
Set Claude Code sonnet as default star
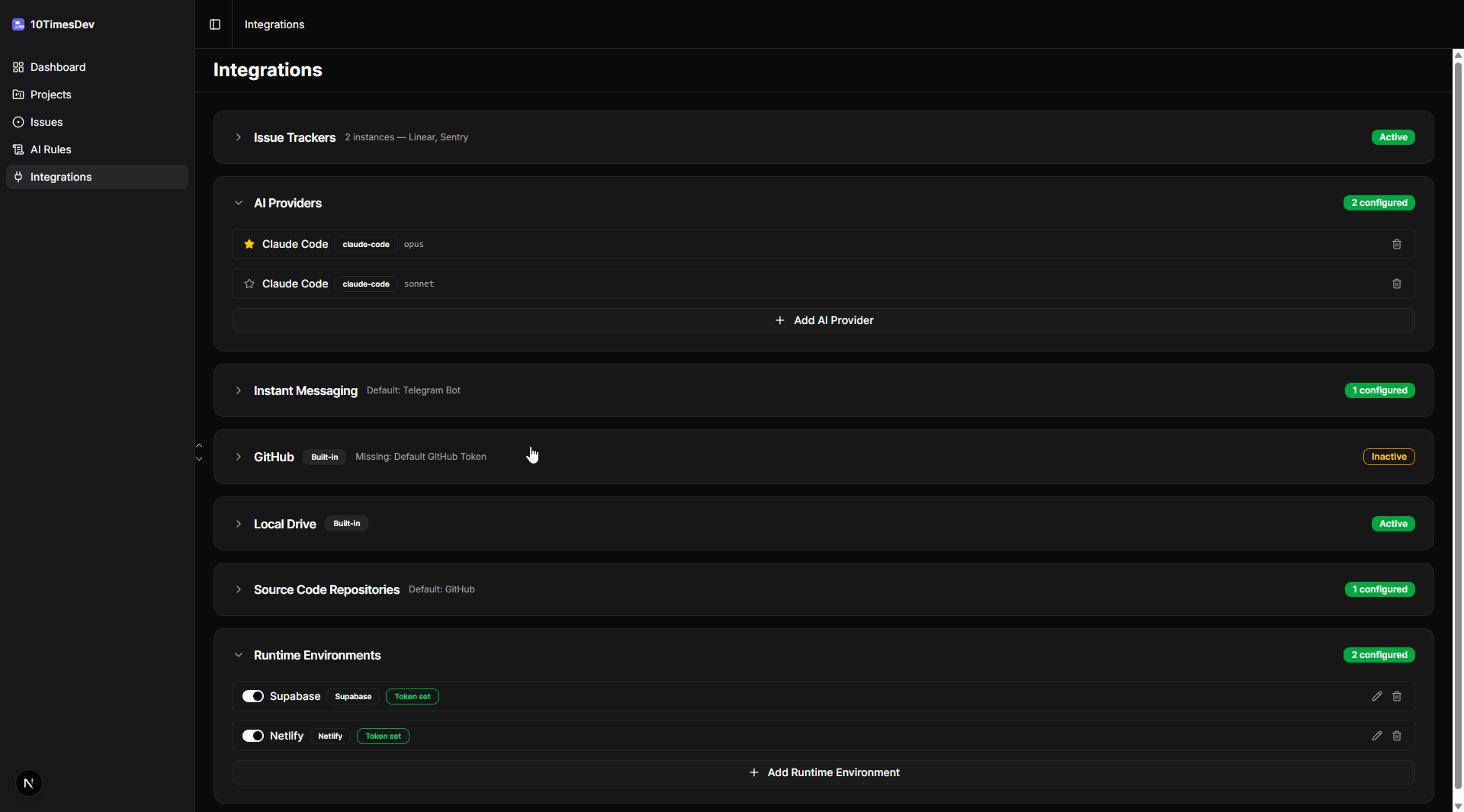(x=249, y=284)
